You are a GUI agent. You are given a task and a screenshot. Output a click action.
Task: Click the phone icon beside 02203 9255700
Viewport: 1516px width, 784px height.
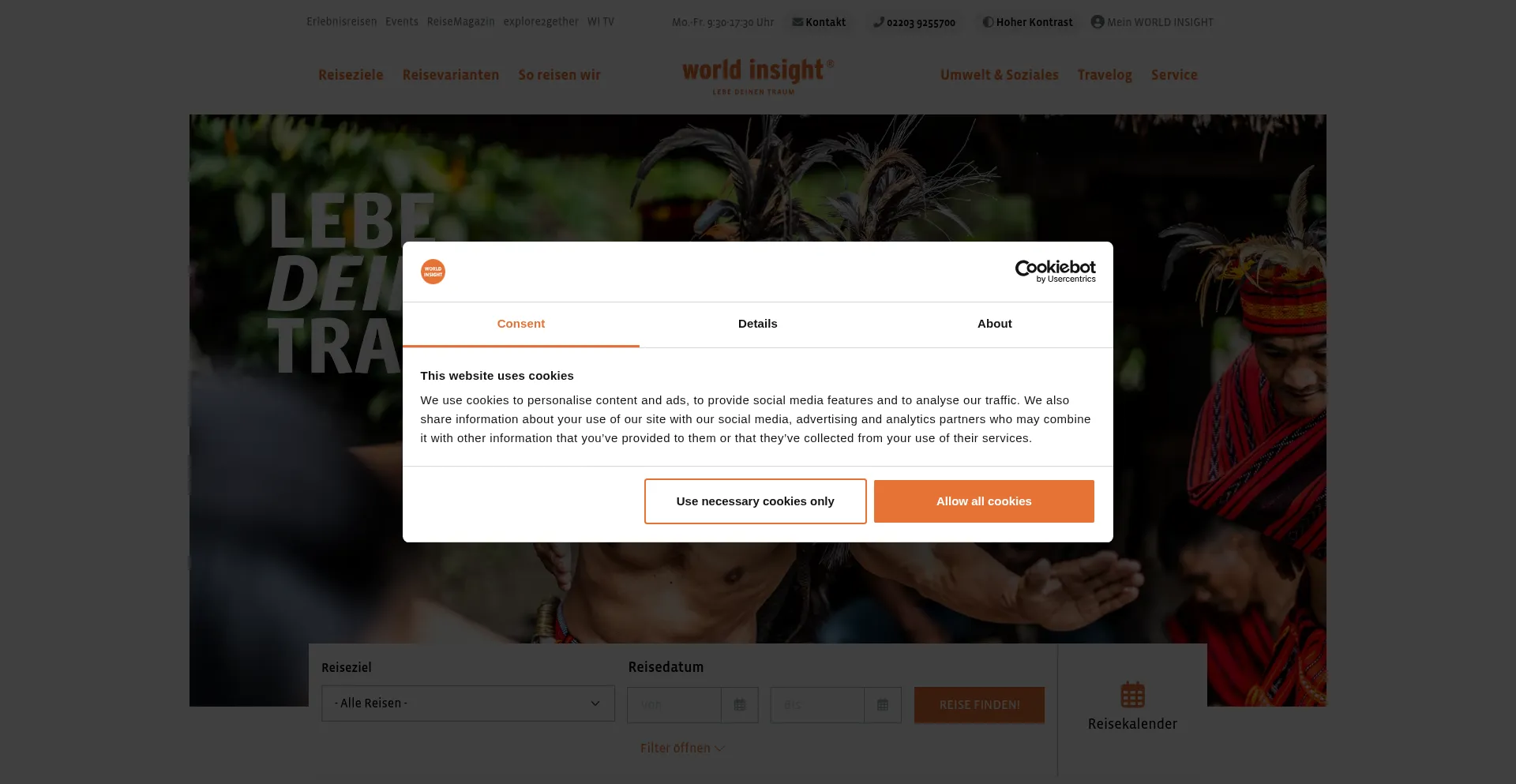(x=878, y=22)
